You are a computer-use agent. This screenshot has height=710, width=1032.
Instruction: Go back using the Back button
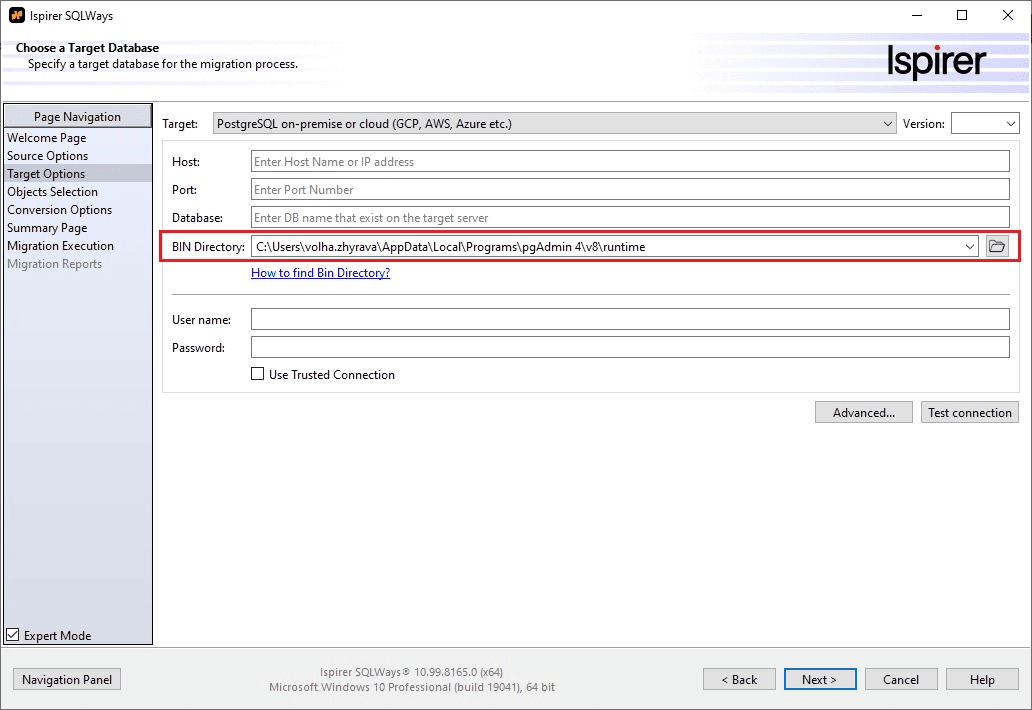pos(739,679)
